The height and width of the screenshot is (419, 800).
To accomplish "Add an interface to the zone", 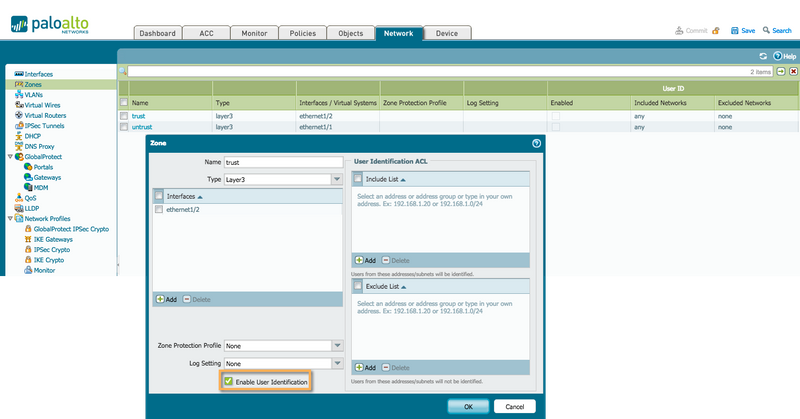I will [166, 300].
